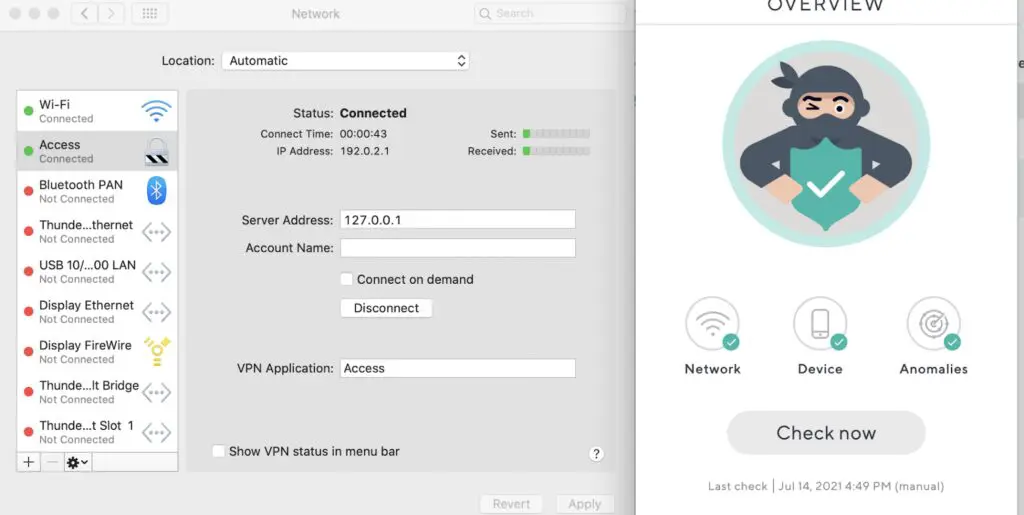Click the yellow FireWire icon
The height and width of the screenshot is (515, 1024).
(x=157, y=351)
